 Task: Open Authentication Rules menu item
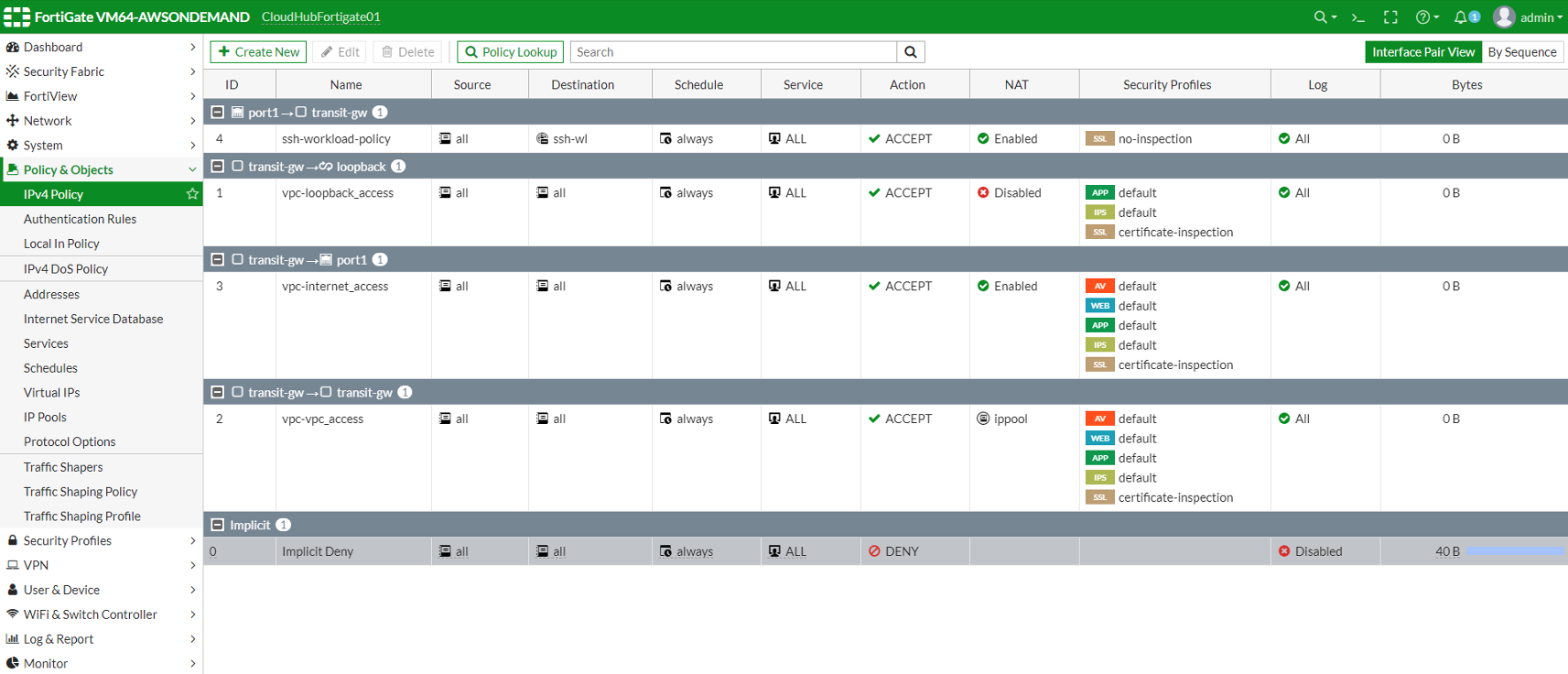click(x=80, y=219)
